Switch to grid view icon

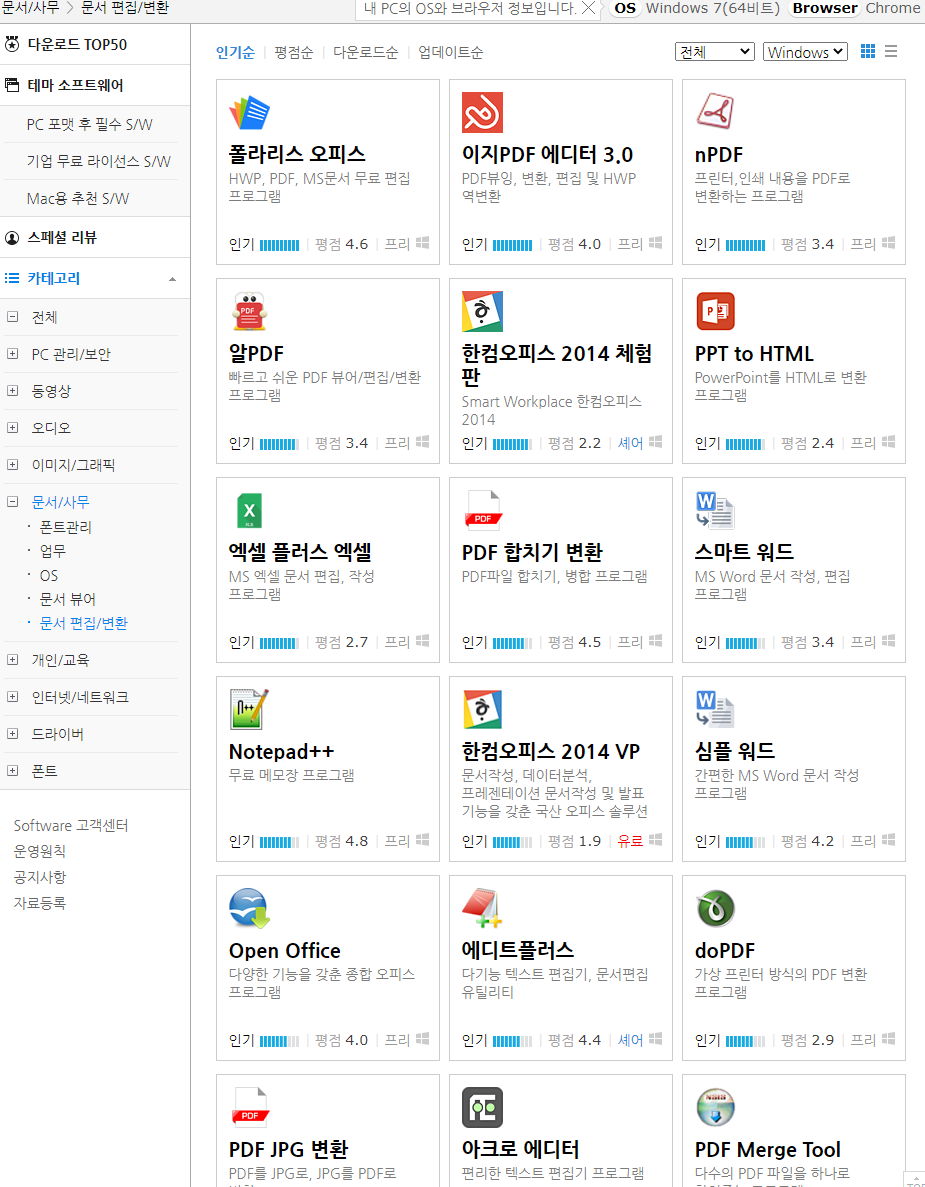[868, 51]
